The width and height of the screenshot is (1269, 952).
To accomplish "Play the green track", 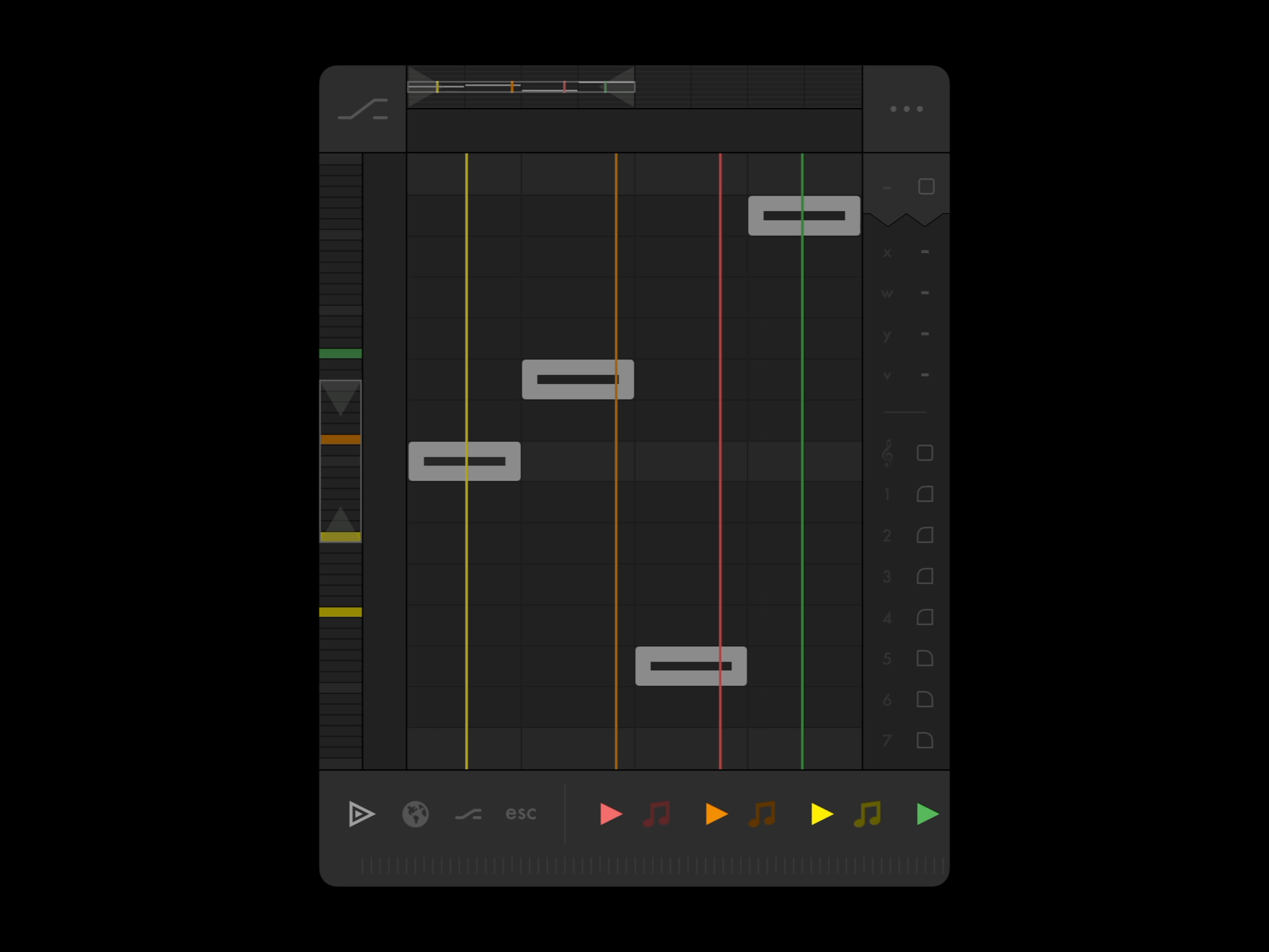I will click(x=927, y=814).
